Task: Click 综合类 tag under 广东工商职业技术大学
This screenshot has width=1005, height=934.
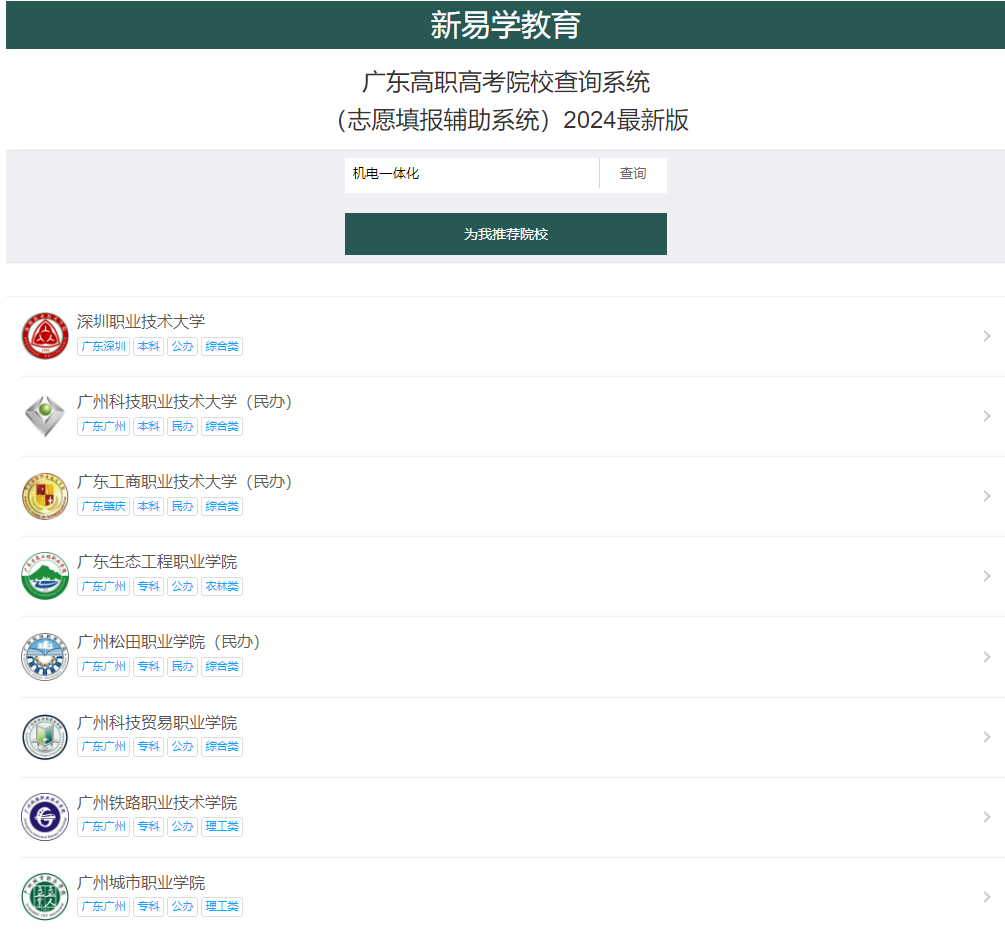Action: [222, 506]
